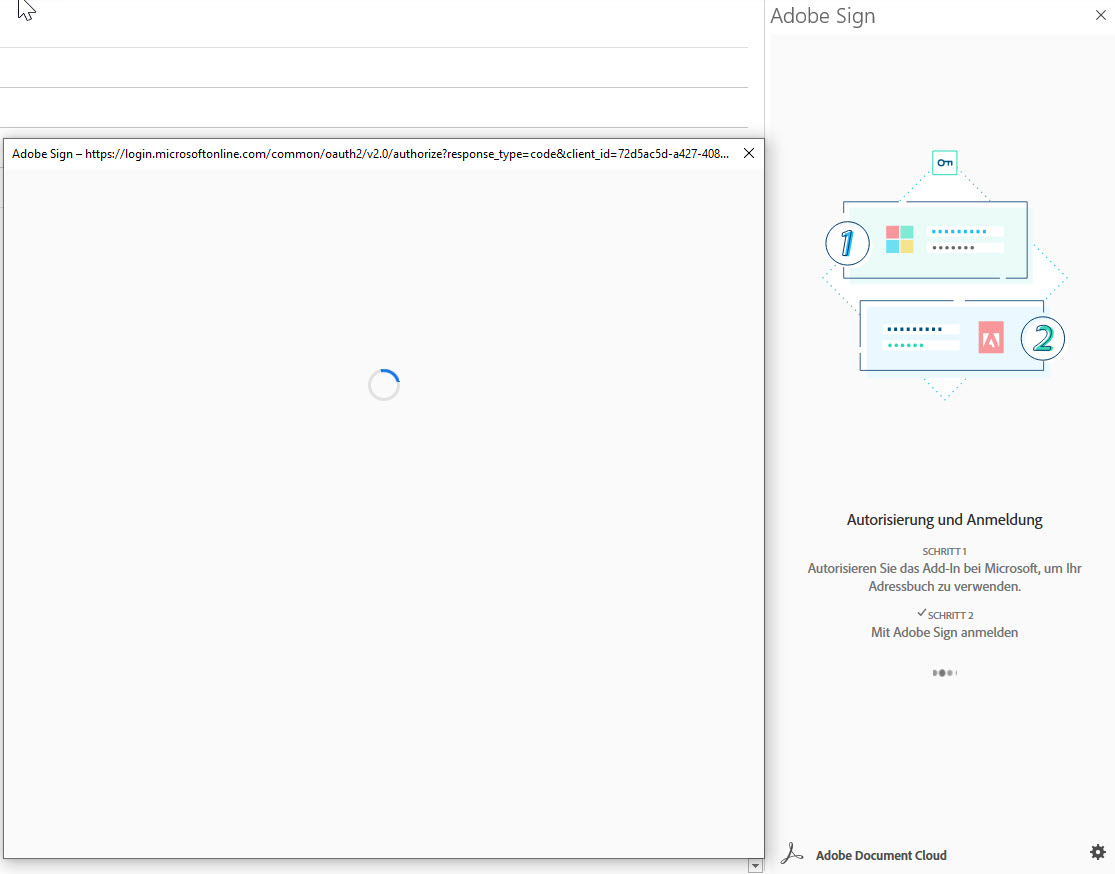Click the "Adobe Document Cloud" label
The width and height of the screenshot is (1115, 874).
pos(881,856)
